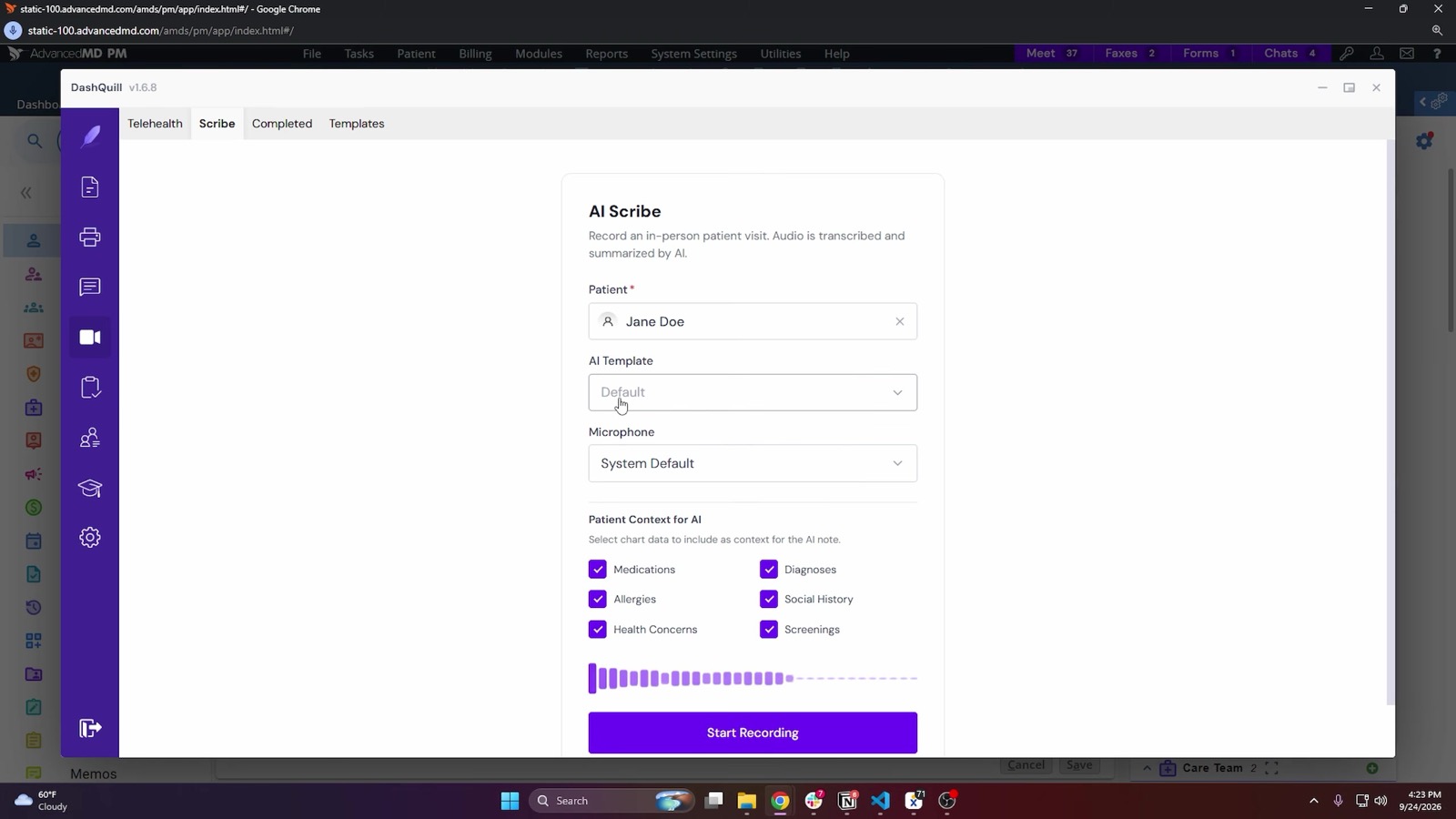Screen dimensions: 1456x819
Task: Show hidden system tray icons
Action: pyautogui.click(x=1313, y=801)
